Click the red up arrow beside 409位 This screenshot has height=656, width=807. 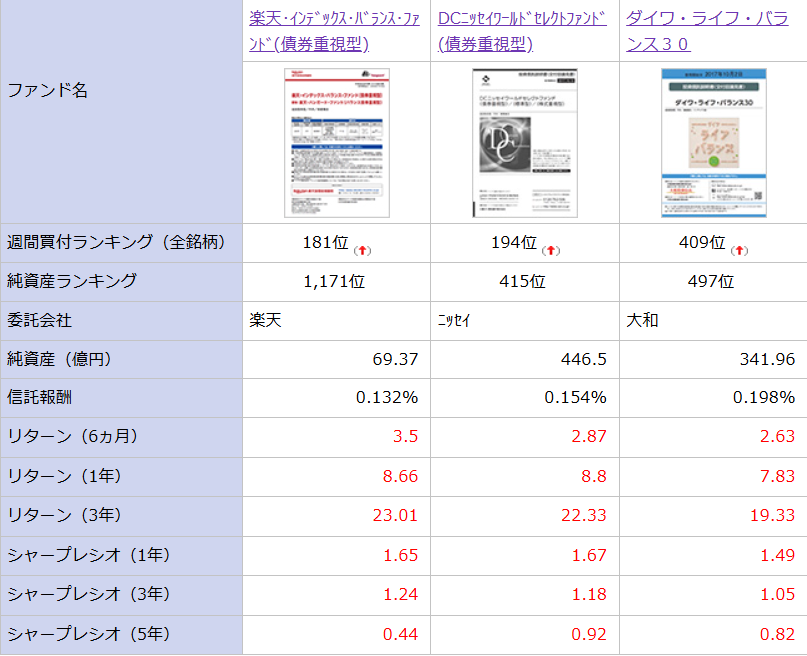(x=739, y=250)
